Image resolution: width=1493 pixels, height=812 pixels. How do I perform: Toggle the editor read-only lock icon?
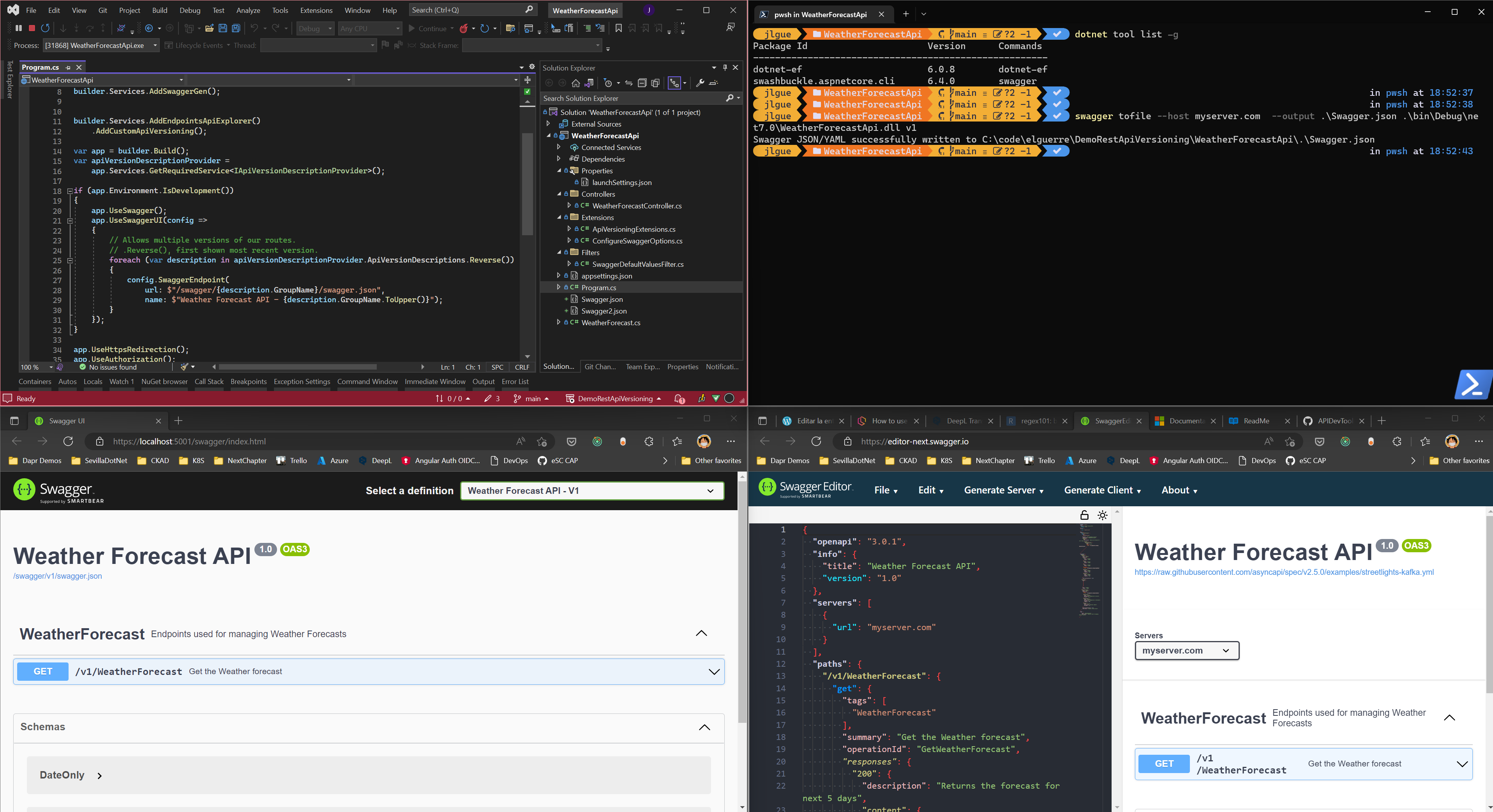[x=1084, y=516]
